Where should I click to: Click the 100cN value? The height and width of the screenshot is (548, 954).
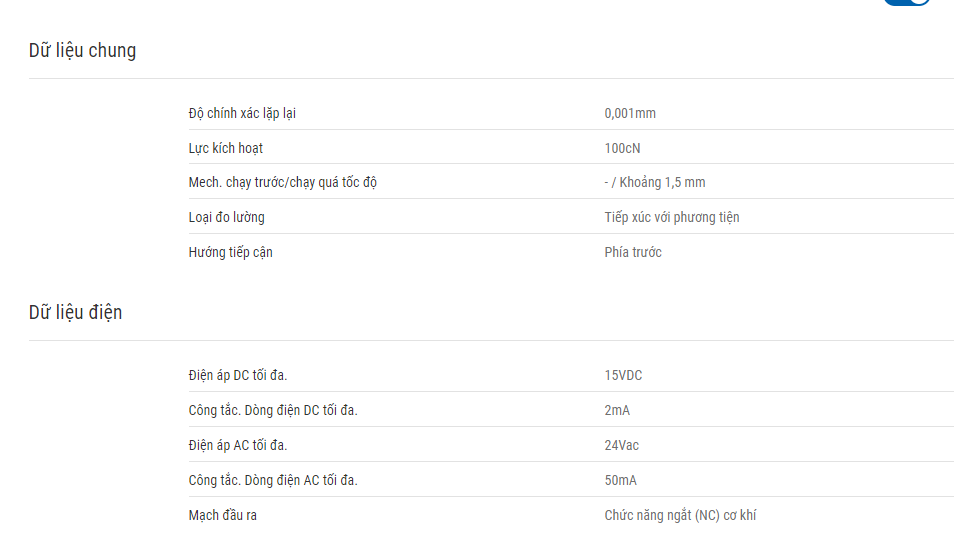[622, 148]
